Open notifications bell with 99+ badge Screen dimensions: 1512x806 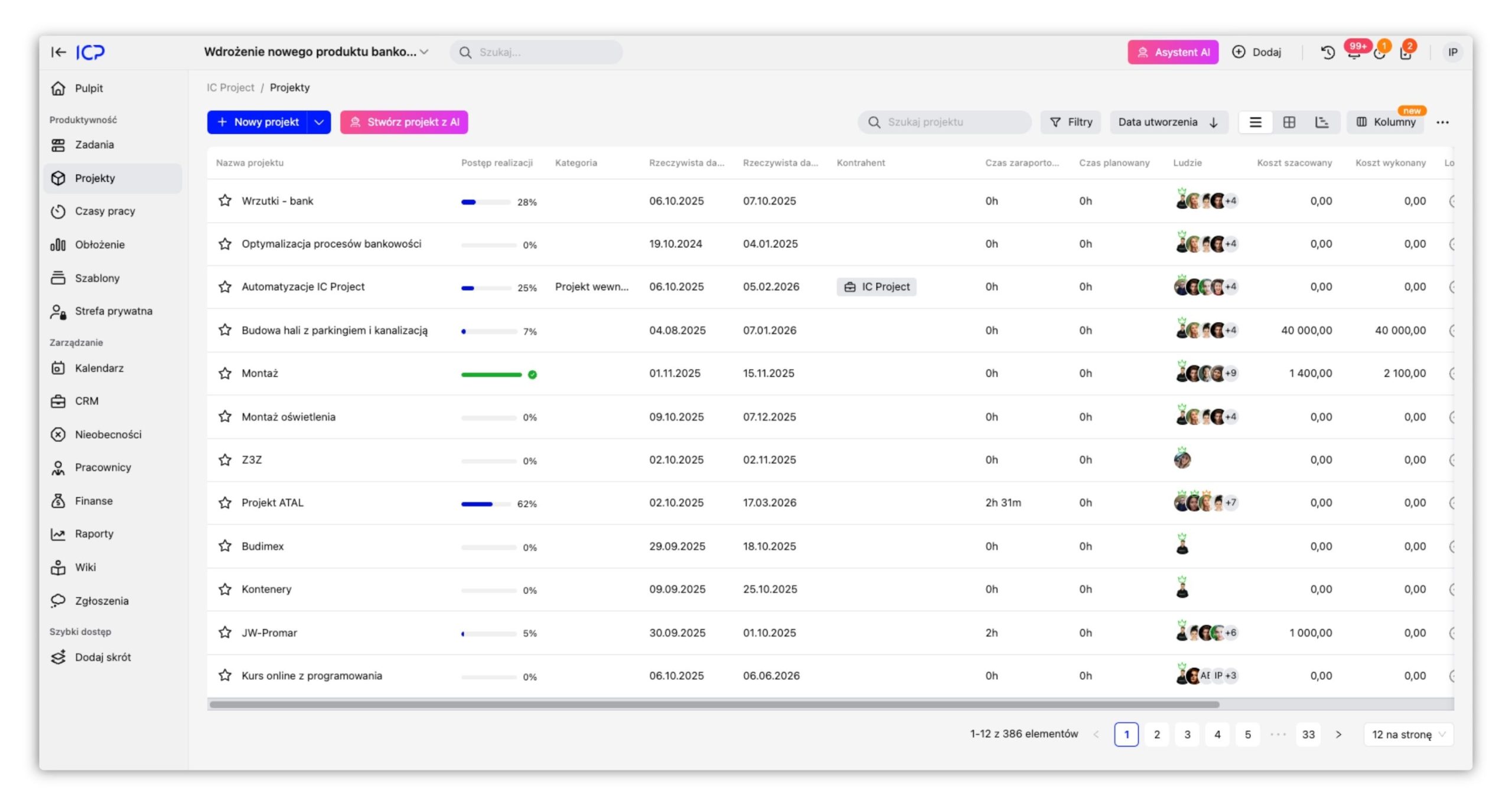coord(1354,53)
